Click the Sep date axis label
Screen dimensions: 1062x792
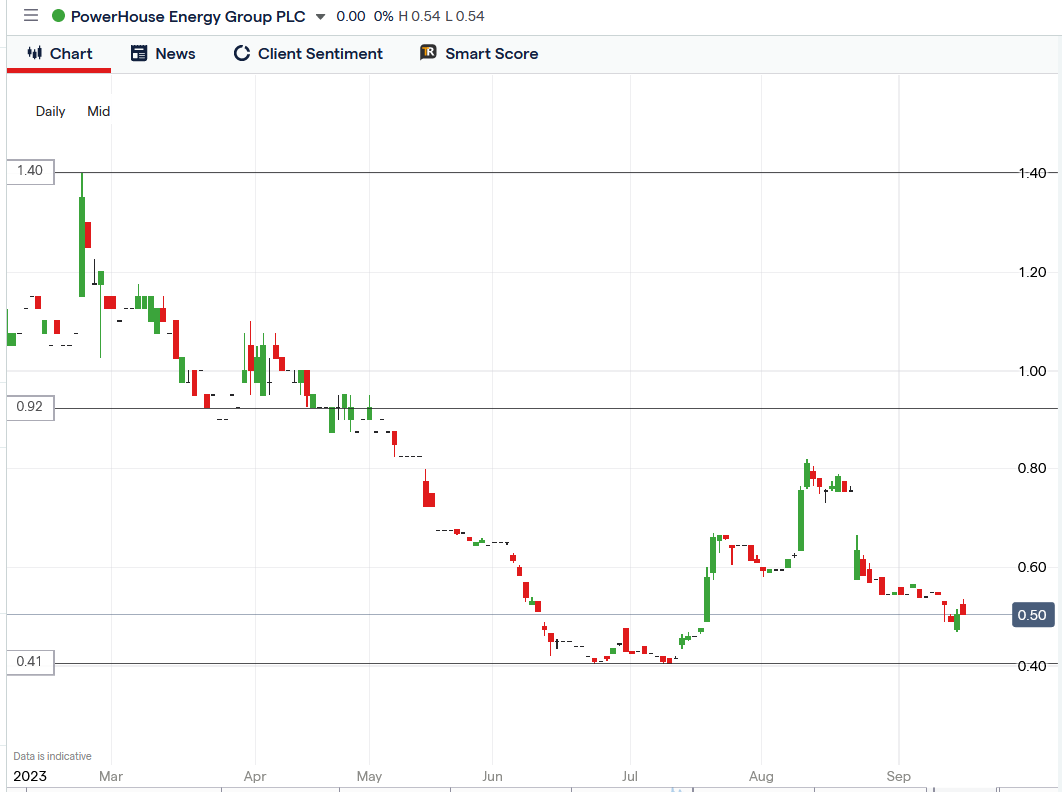(x=899, y=776)
